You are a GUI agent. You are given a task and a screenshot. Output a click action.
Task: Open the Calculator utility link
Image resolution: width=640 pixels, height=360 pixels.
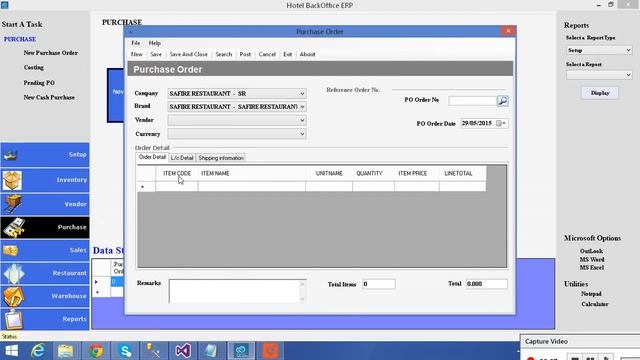(595, 304)
